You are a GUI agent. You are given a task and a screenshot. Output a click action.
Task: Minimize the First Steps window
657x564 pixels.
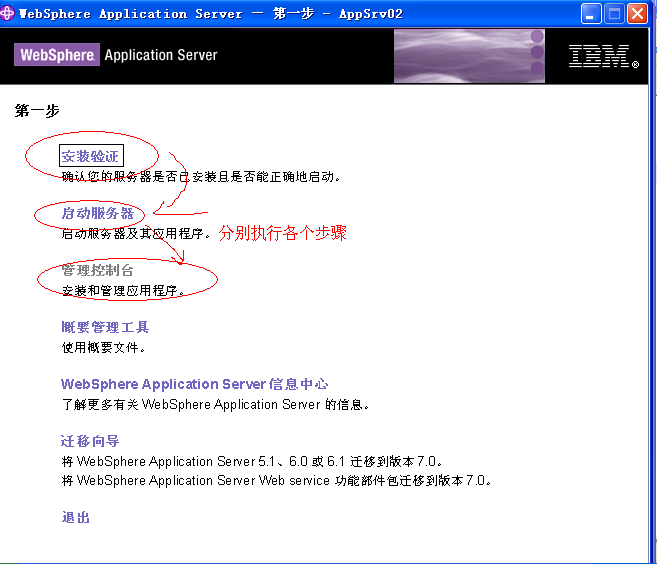[591, 14]
